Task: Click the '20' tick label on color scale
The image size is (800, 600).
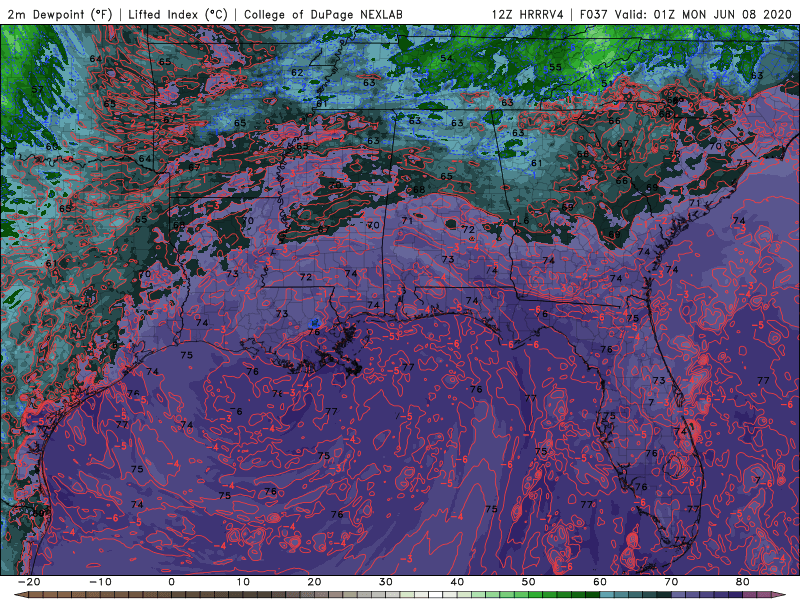Action: click(x=314, y=582)
